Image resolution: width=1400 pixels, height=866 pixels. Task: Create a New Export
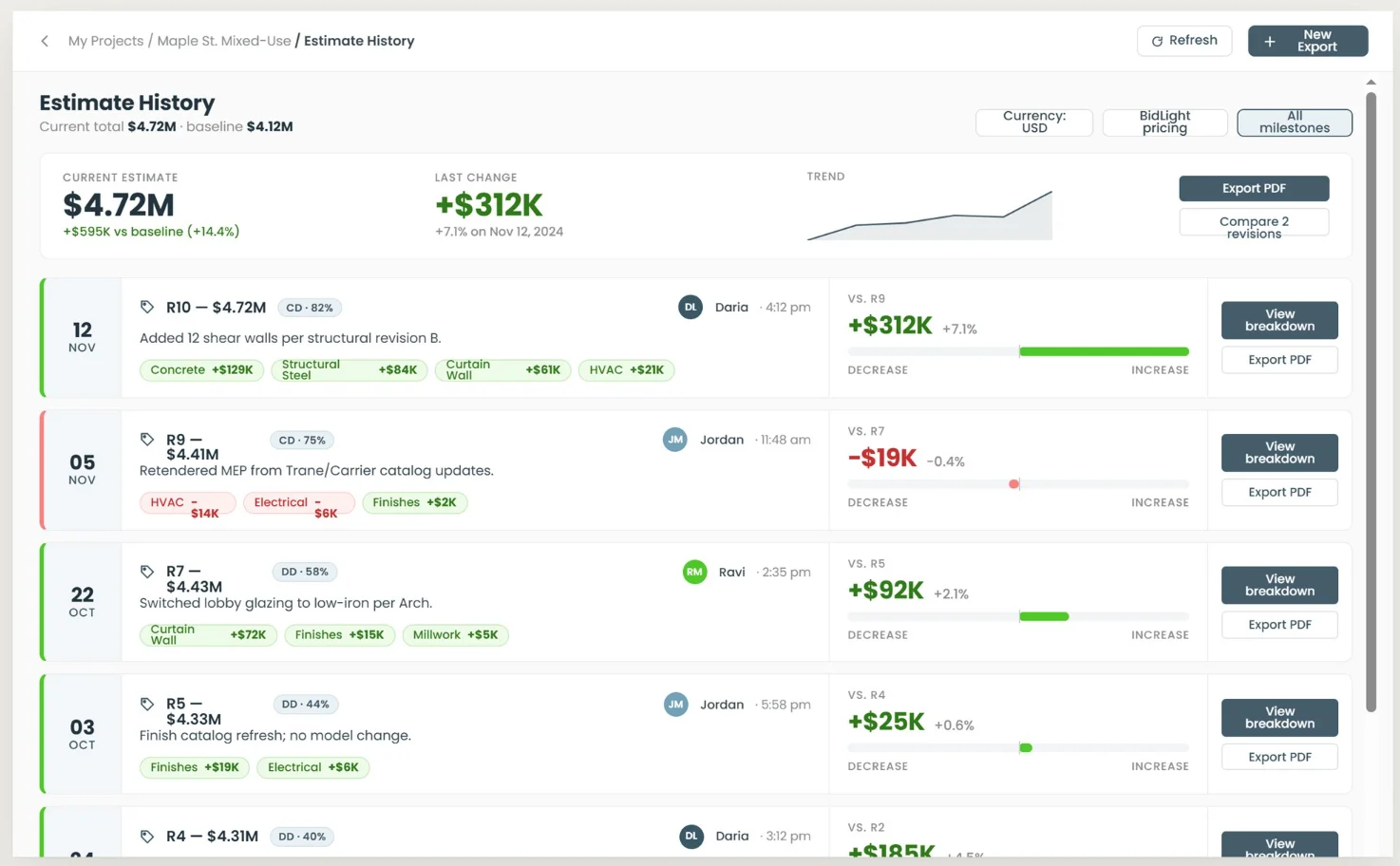[x=1308, y=41]
